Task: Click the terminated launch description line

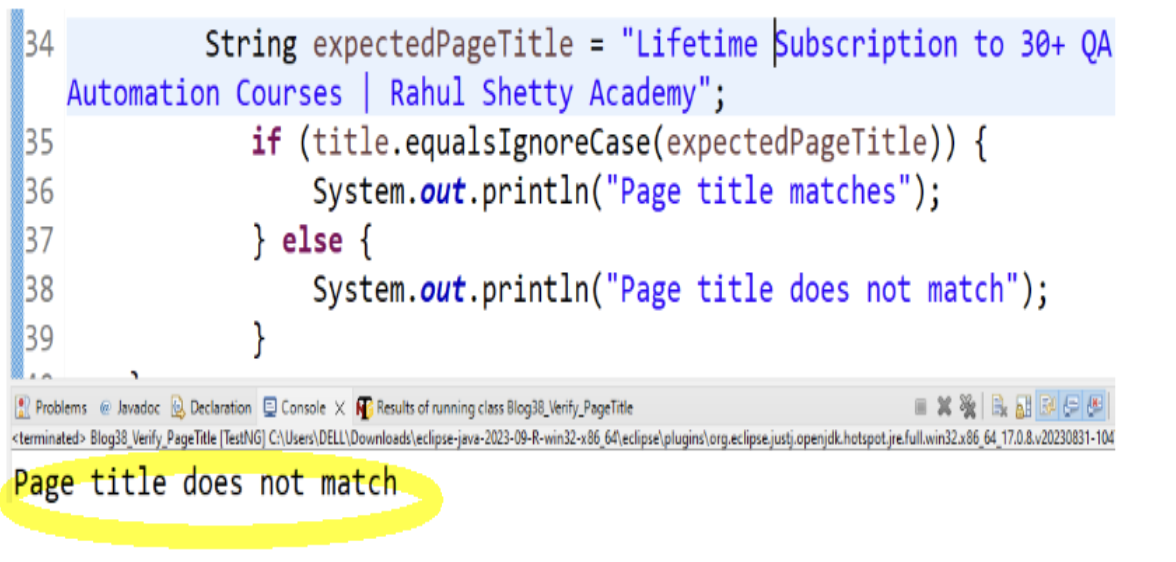Action: coord(560,438)
